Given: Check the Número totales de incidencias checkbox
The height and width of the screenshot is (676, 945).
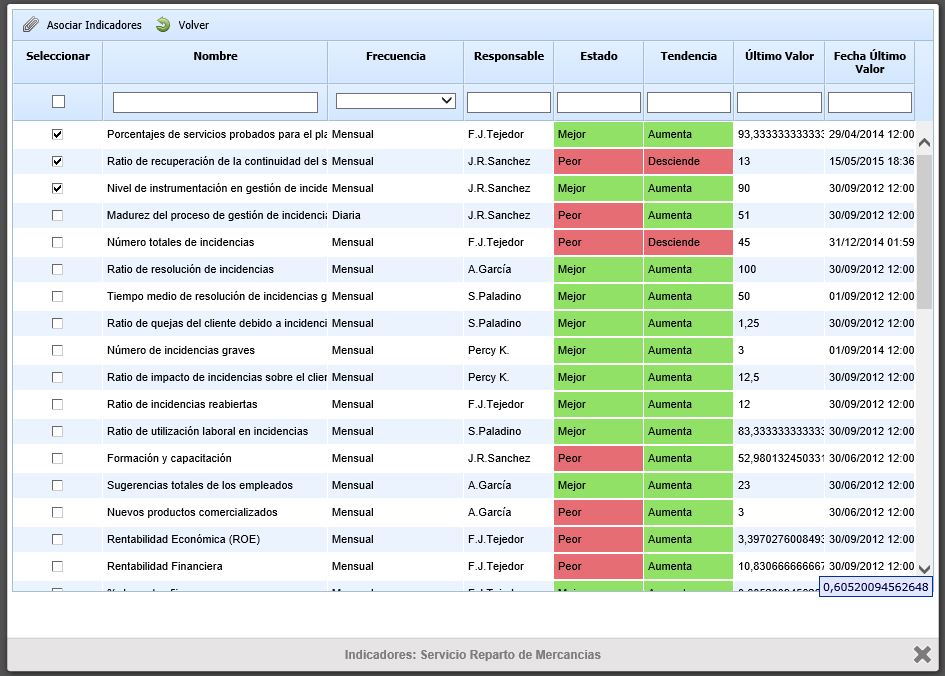Looking at the screenshot, I should coord(57,242).
